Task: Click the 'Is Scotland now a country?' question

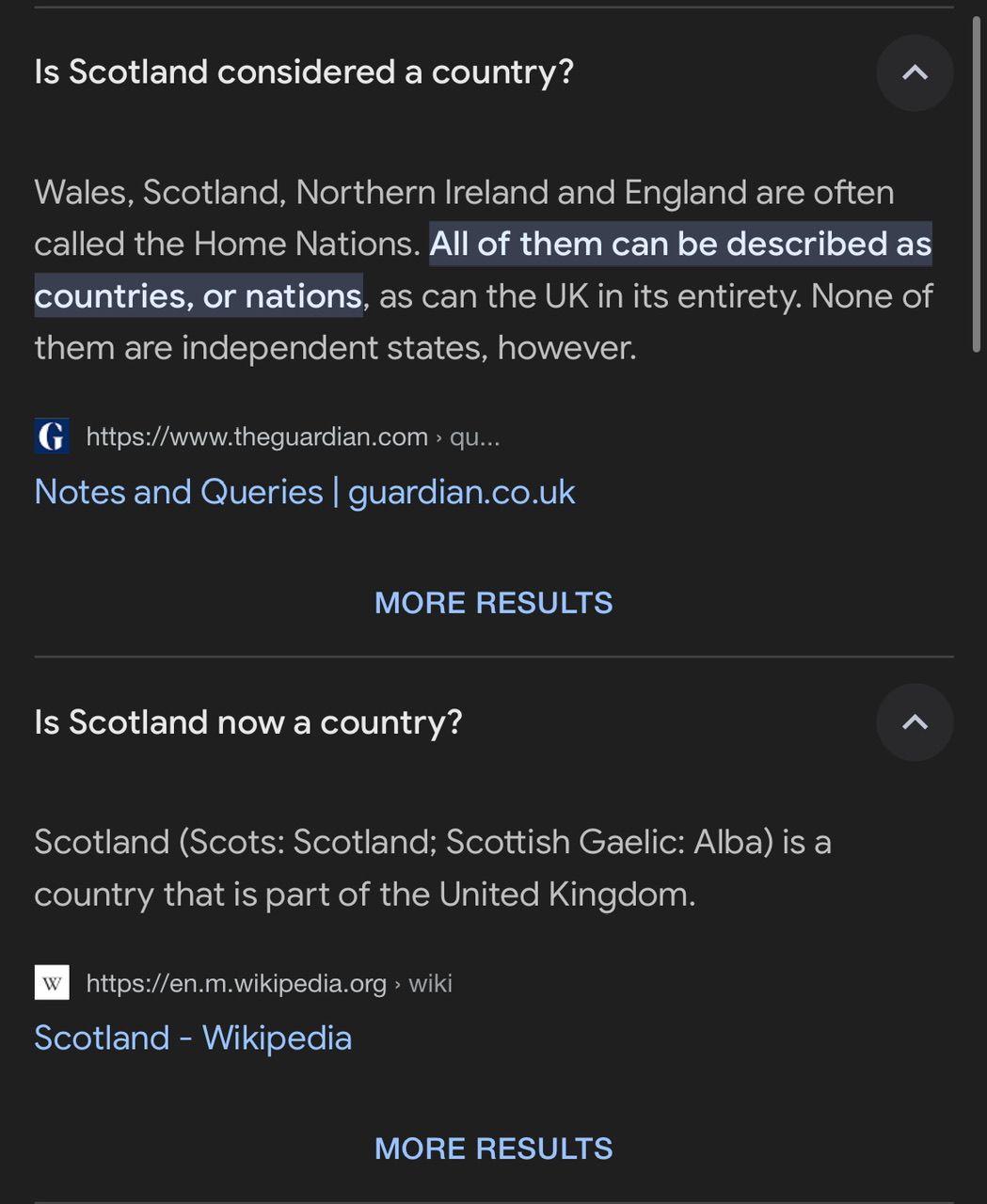Action: coord(248,722)
